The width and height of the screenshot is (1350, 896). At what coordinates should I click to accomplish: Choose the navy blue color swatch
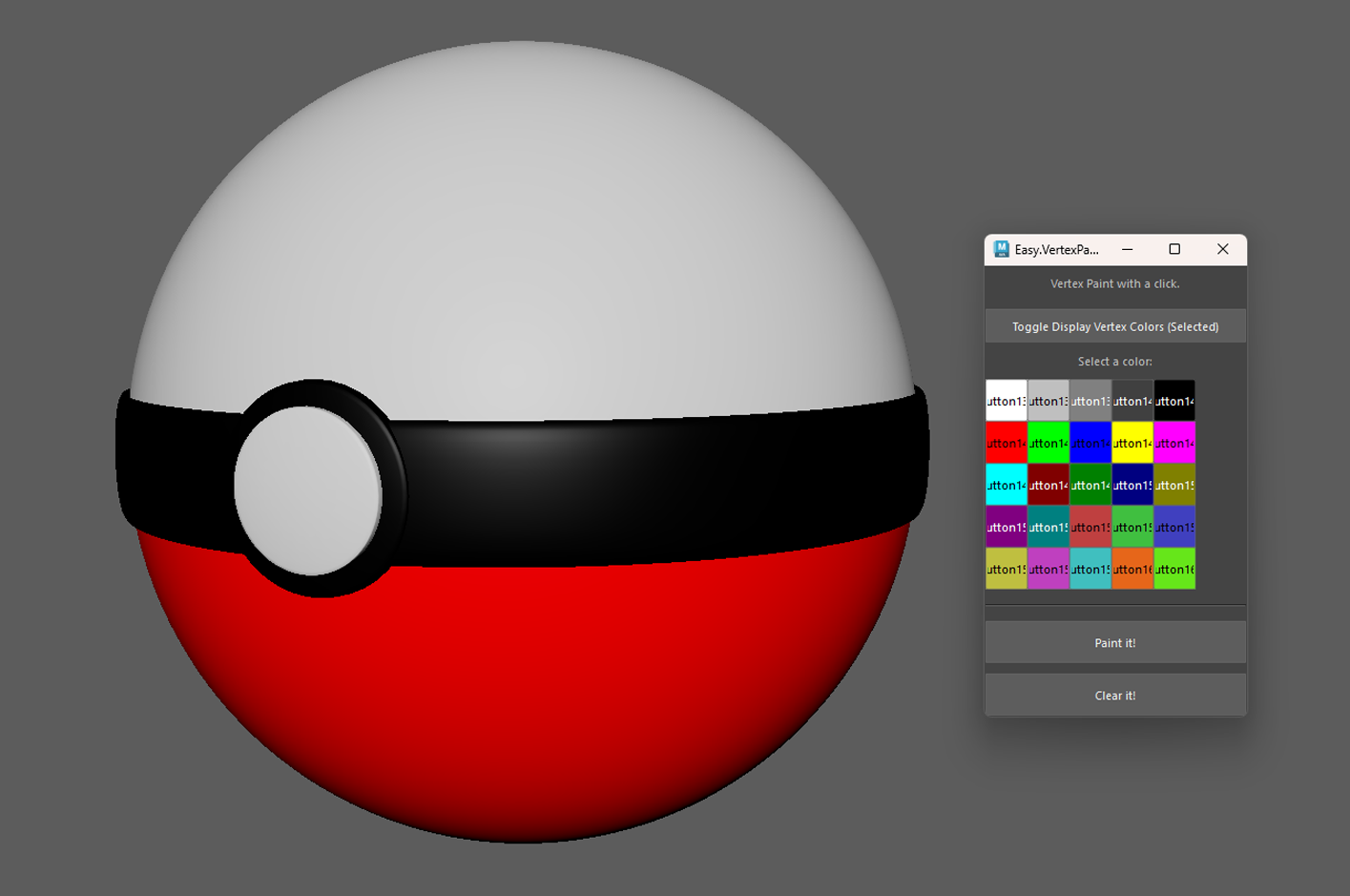[x=1132, y=485]
